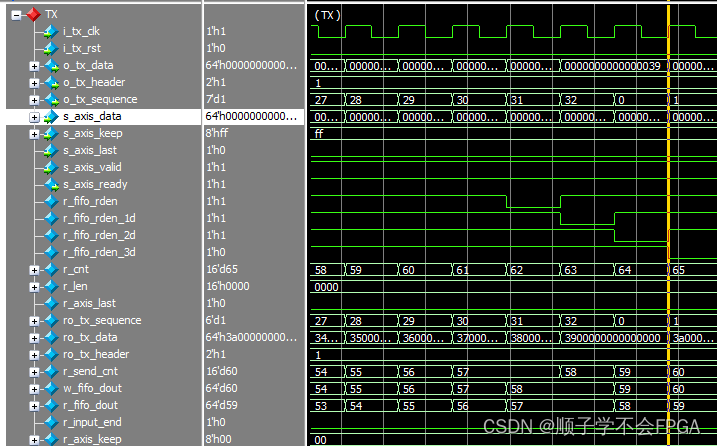Viewport: 717px width, 446px height.
Task: Click the 16'd65 value of r_cnt
Action: pos(222,269)
